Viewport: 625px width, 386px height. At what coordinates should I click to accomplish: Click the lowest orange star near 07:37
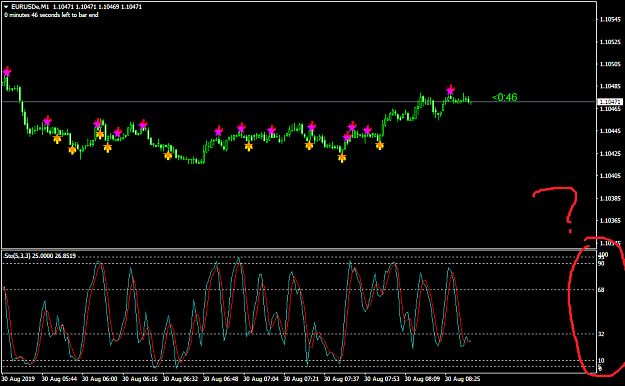342,158
